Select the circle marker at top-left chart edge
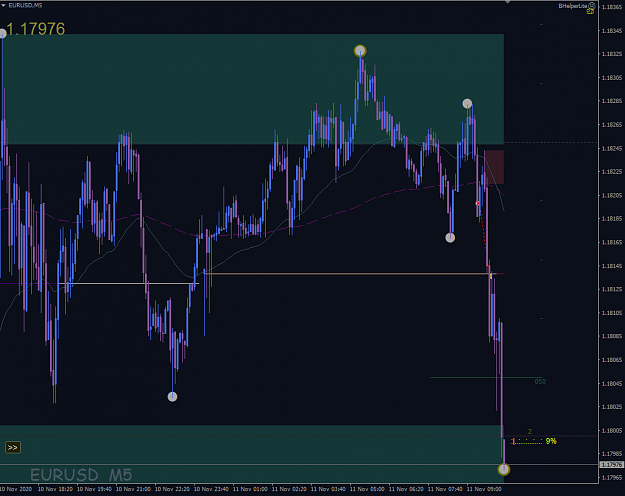This screenshot has width=625, height=496. tap(2, 33)
